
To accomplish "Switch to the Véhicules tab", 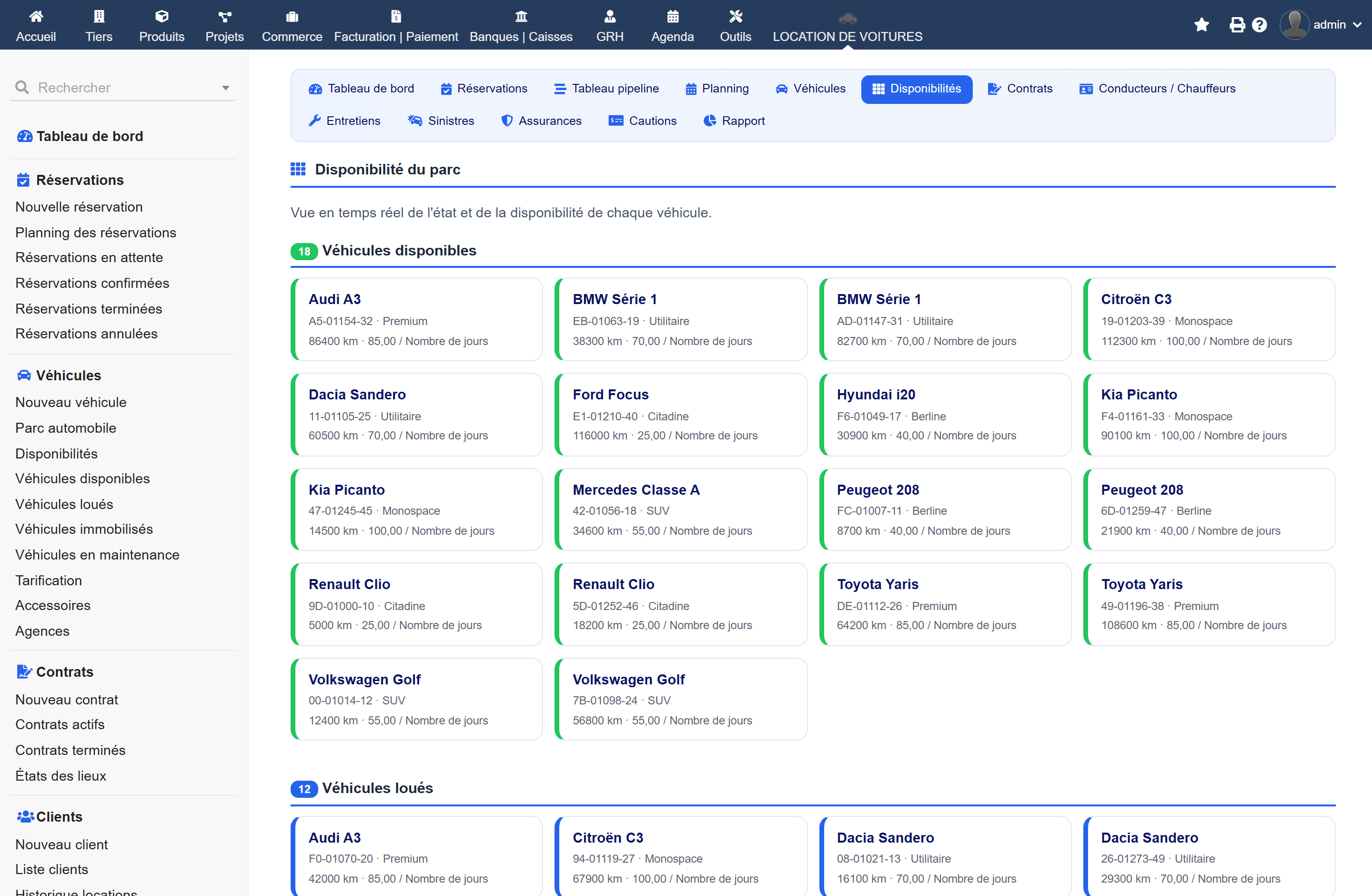I will tap(810, 89).
